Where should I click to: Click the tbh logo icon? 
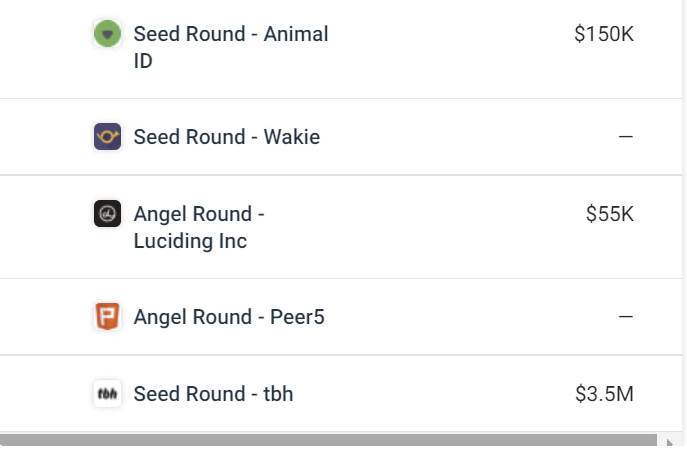coord(107,394)
